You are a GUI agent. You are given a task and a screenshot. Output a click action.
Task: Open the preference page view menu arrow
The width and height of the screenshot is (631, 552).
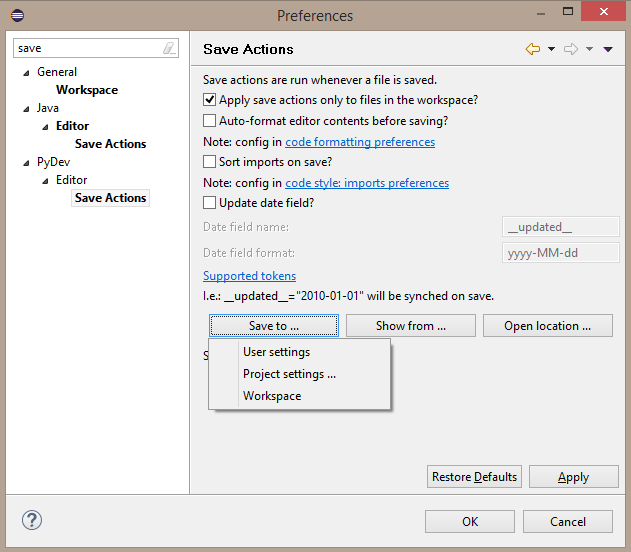click(x=608, y=49)
